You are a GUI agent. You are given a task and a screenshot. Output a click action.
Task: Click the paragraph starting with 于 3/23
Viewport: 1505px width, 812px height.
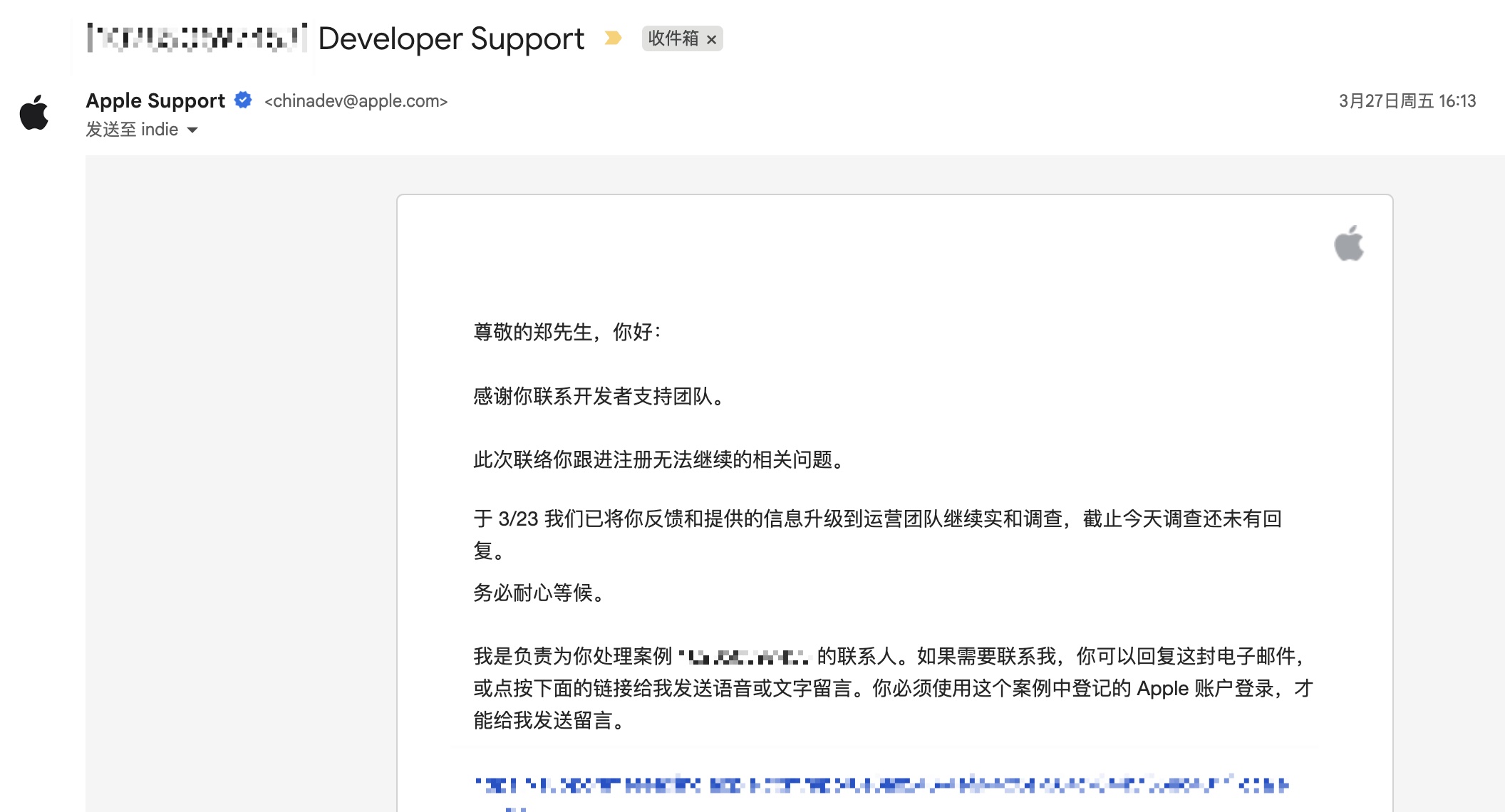point(878,534)
